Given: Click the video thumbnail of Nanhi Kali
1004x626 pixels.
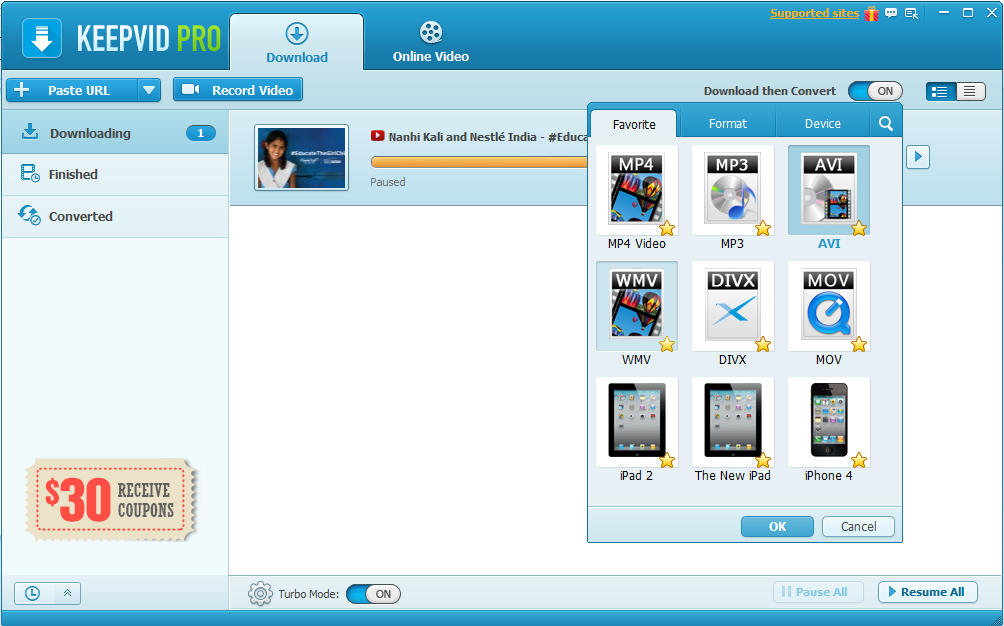Looking at the screenshot, I should (302, 157).
